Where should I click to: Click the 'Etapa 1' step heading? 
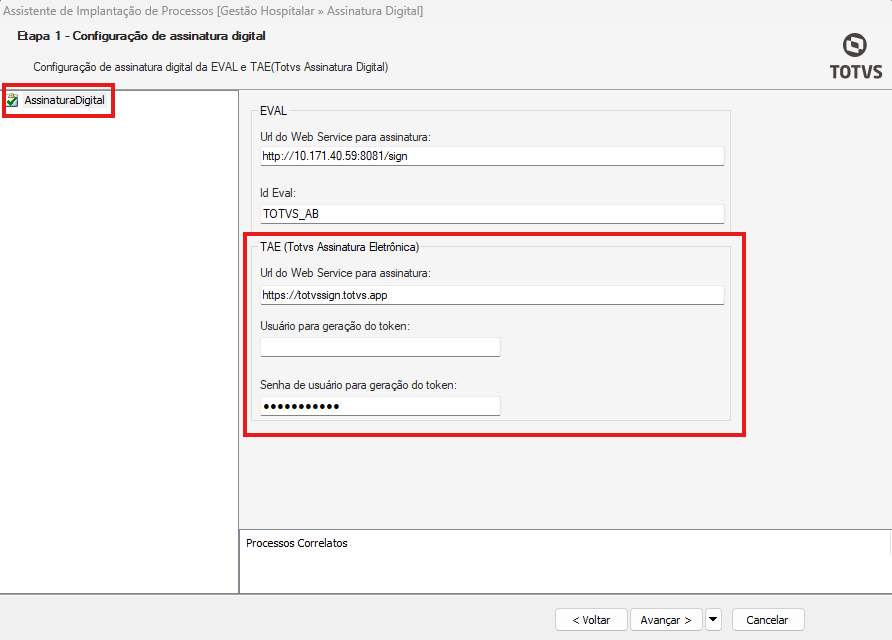pyautogui.click(x=141, y=36)
